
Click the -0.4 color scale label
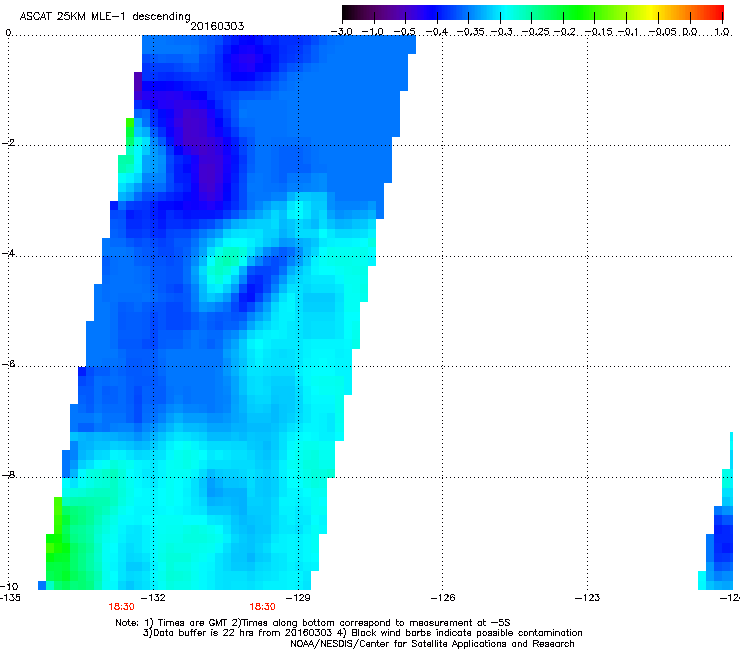coord(437,32)
